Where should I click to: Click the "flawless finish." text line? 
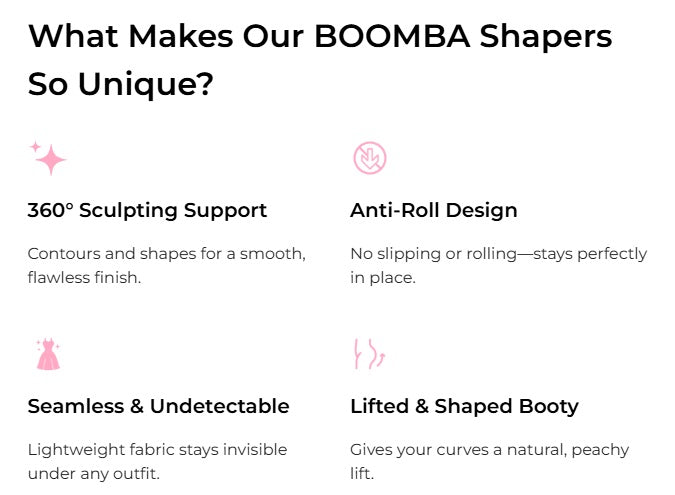84,277
